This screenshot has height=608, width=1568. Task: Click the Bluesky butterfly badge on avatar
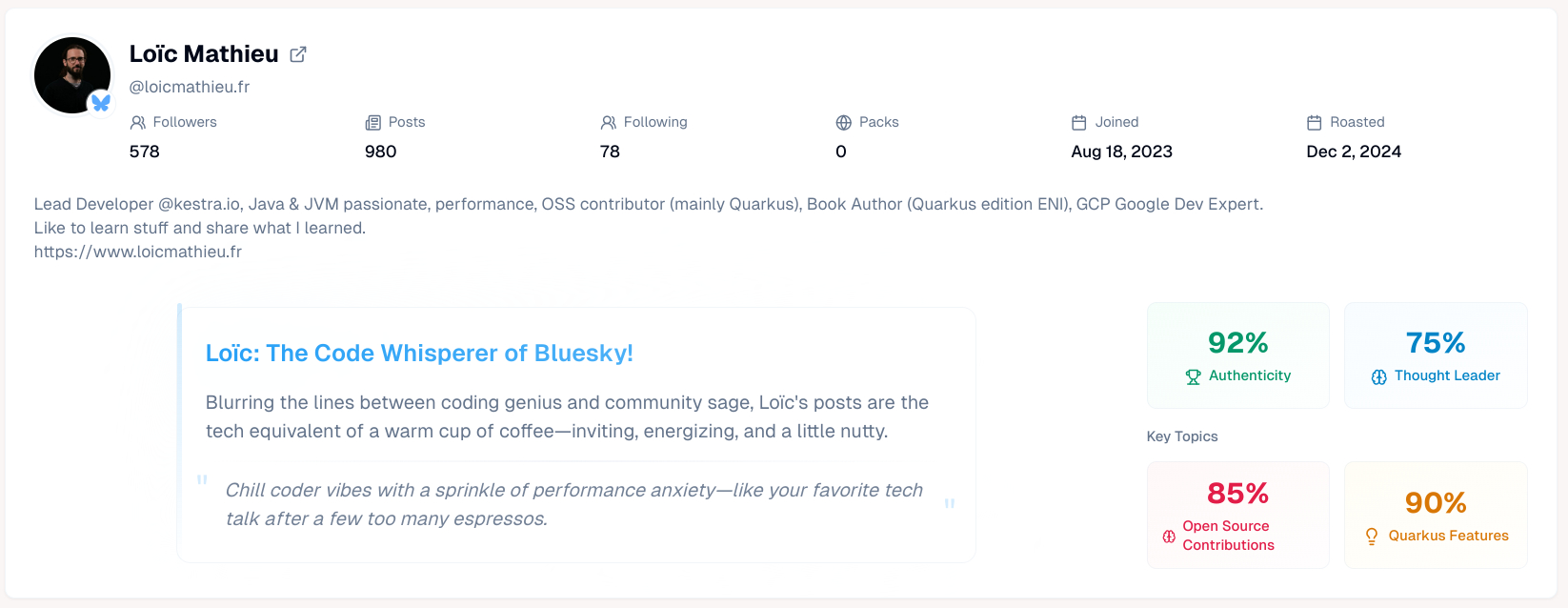tap(101, 102)
